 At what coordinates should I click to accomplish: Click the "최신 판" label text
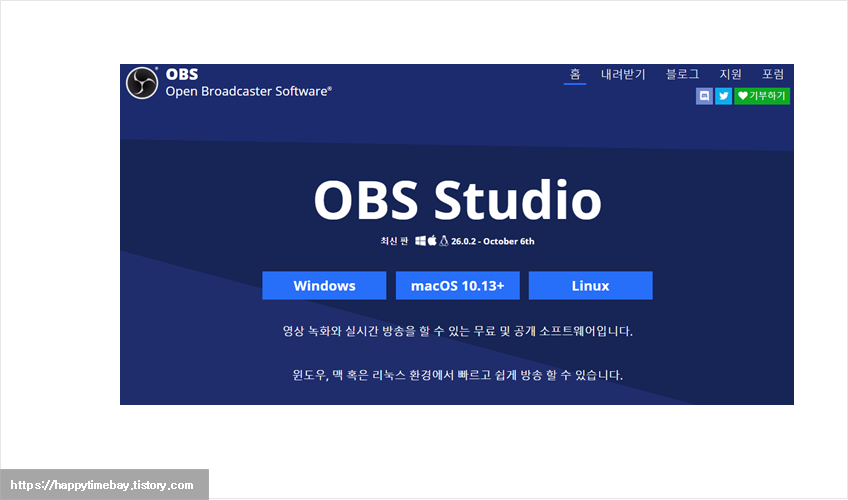pos(394,241)
